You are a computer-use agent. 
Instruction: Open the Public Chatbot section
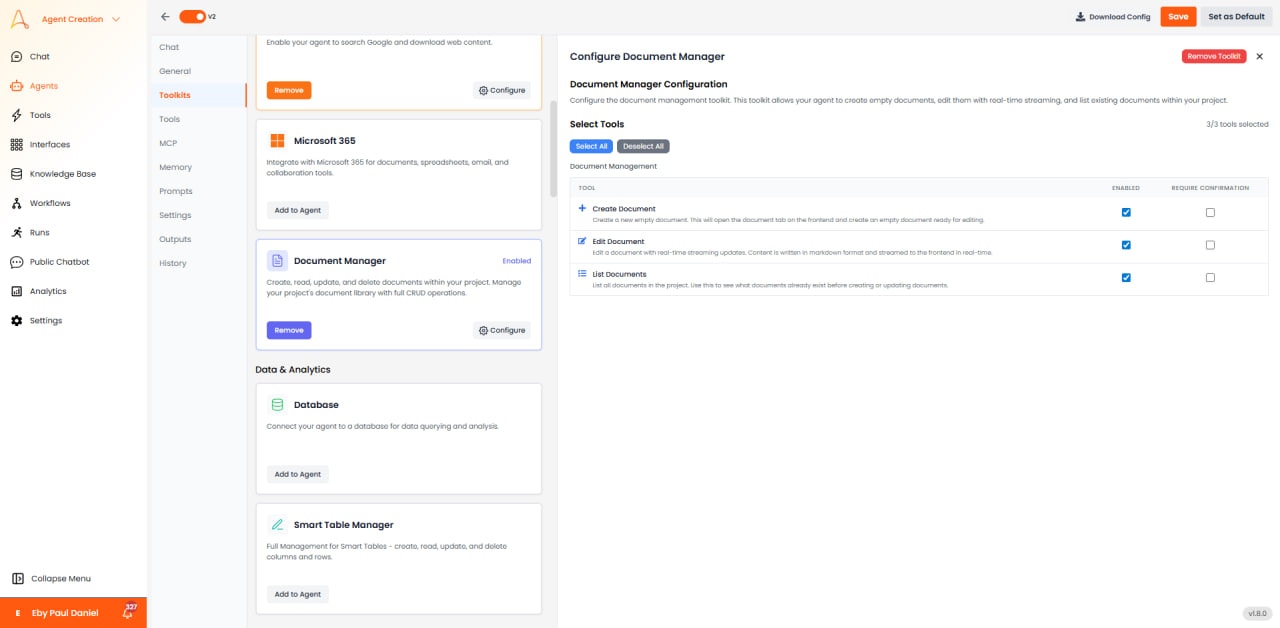[x=60, y=261]
